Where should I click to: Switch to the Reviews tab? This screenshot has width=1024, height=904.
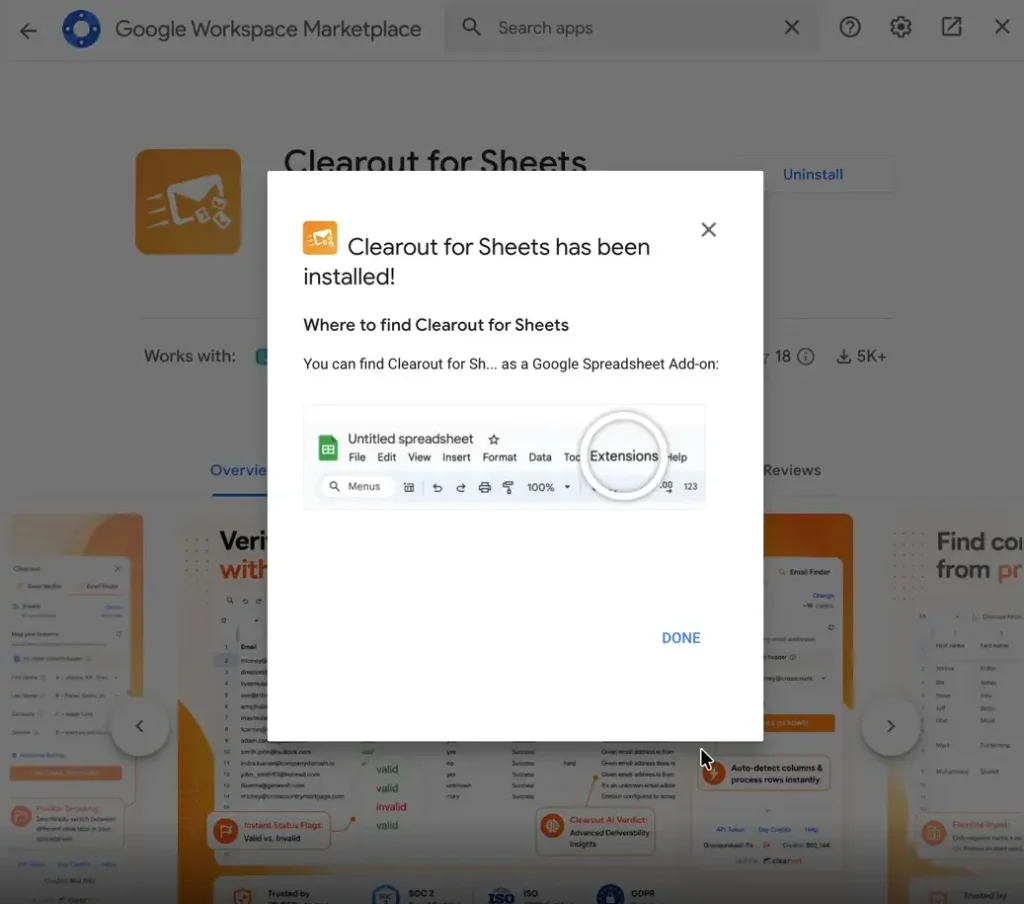792,470
